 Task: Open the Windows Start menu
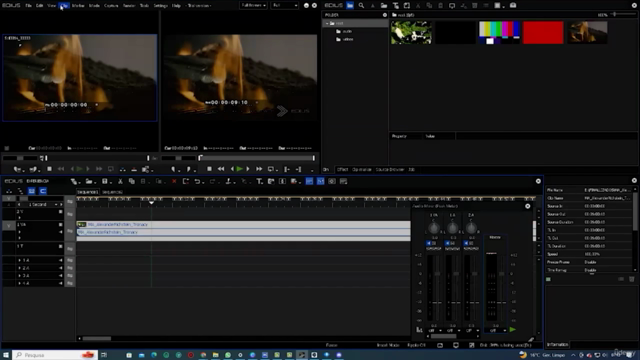coord(6,355)
